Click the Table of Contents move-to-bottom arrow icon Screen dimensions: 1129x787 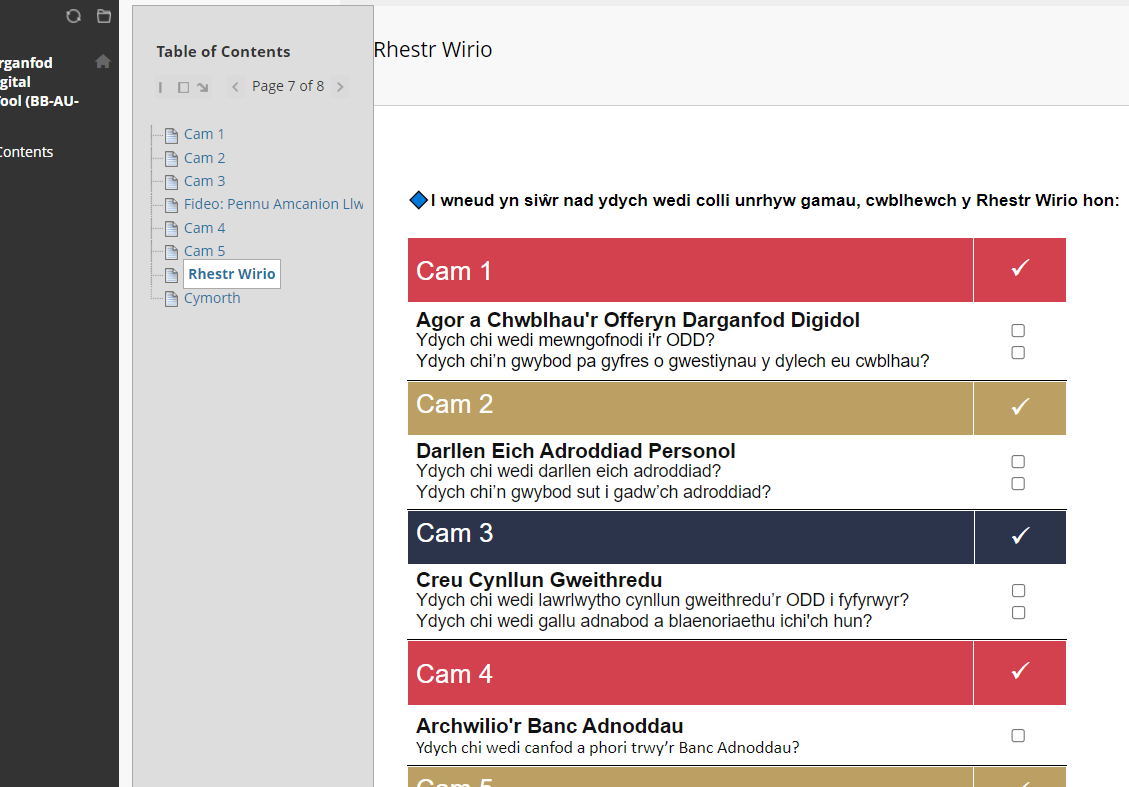pos(203,87)
